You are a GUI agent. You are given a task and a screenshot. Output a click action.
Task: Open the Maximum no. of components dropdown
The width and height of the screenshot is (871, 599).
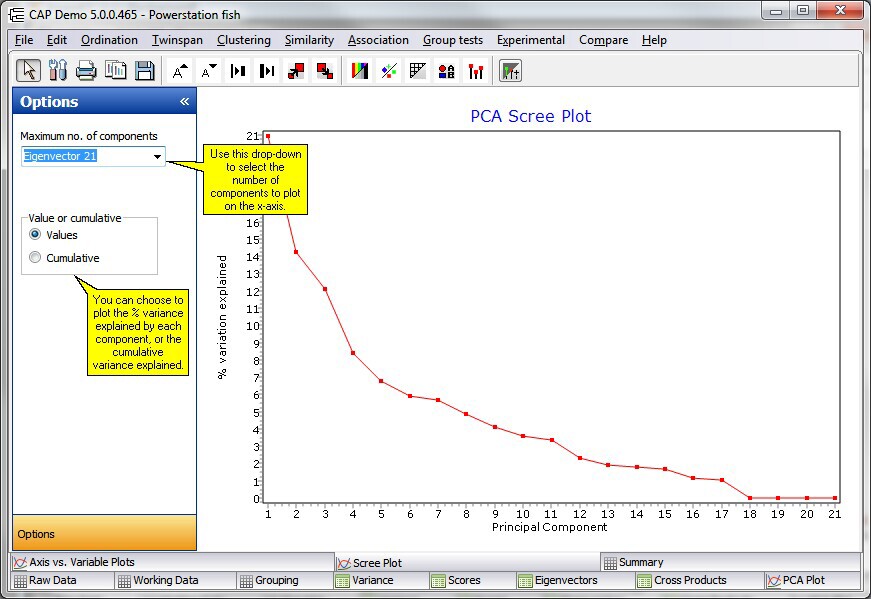point(157,156)
